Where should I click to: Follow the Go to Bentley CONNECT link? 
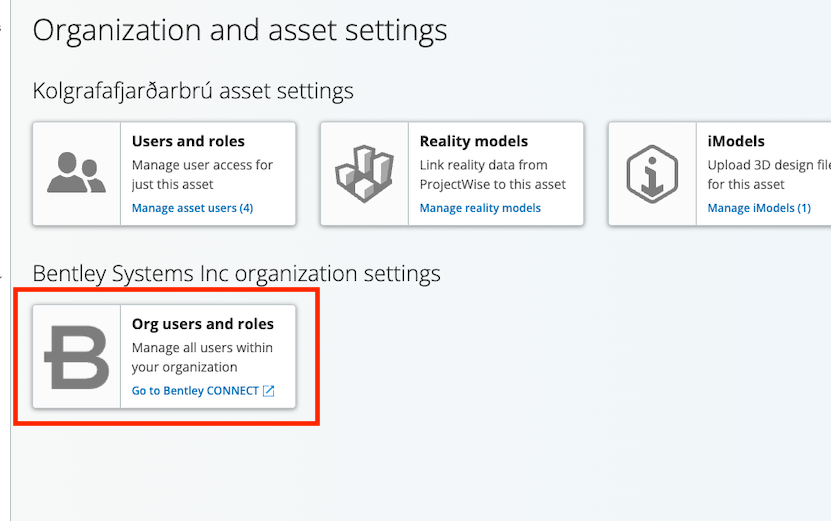coord(195,391)
